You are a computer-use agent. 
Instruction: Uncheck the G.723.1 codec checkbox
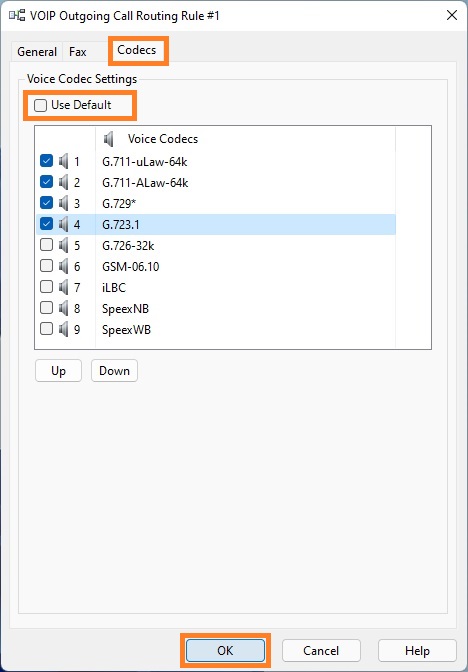(46, 224)
